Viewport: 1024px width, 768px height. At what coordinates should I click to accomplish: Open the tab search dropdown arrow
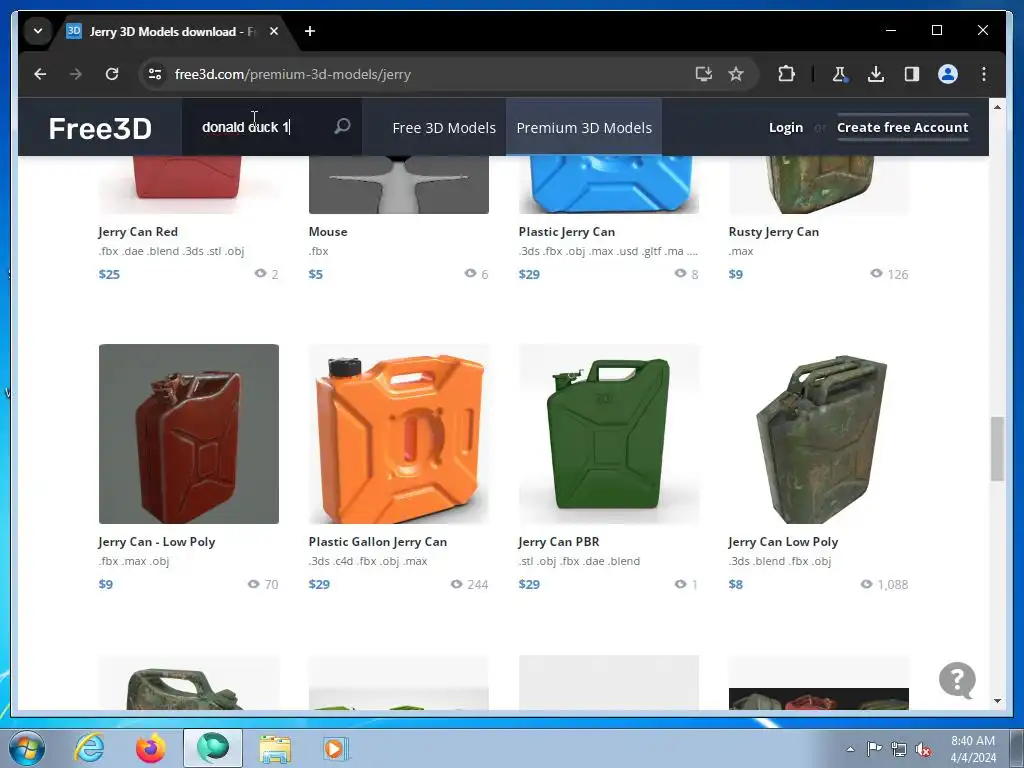(x=38, y=31)
